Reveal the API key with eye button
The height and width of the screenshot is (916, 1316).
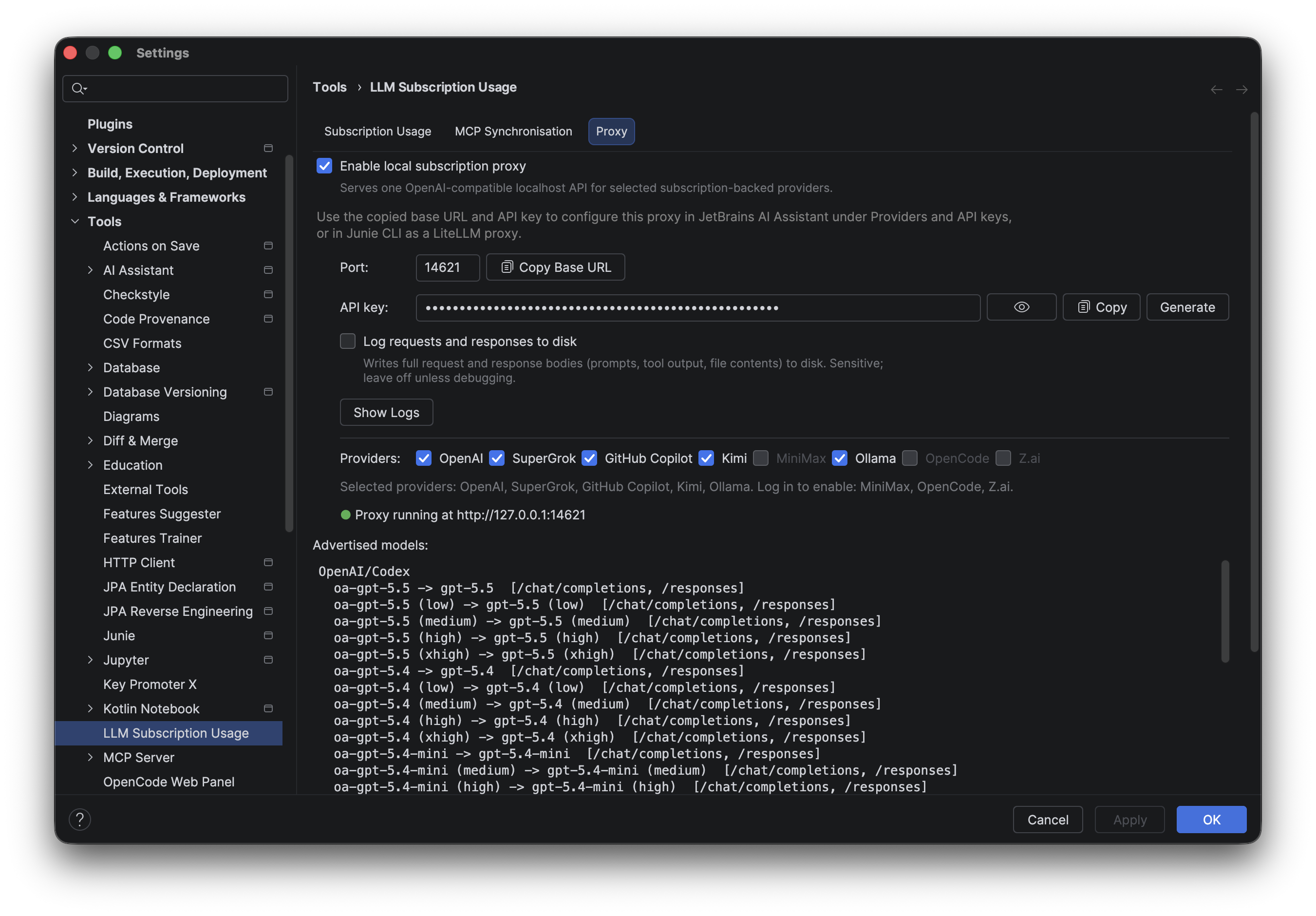1021,307
